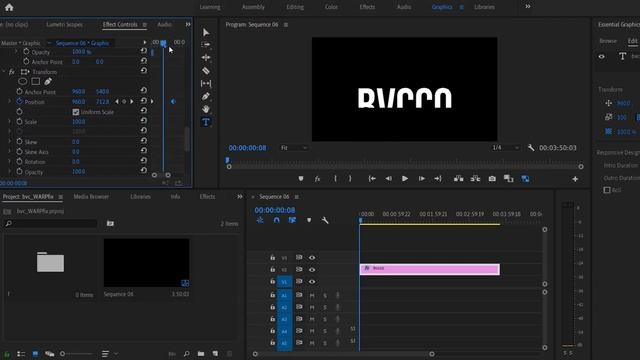Create 4-point polygon mask under Transform
640x360 pixels.
point(36,82)
